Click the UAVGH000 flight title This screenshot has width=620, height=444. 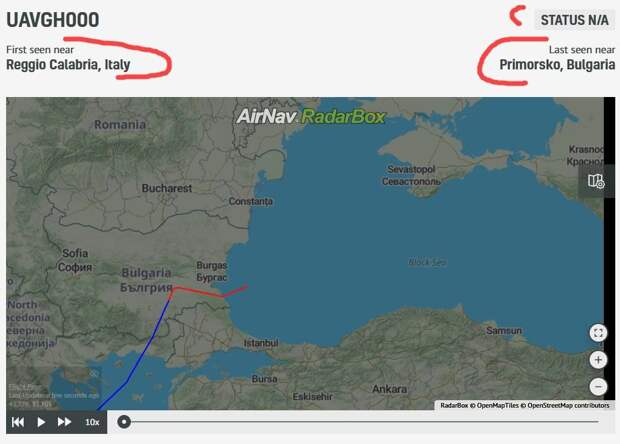53,20
